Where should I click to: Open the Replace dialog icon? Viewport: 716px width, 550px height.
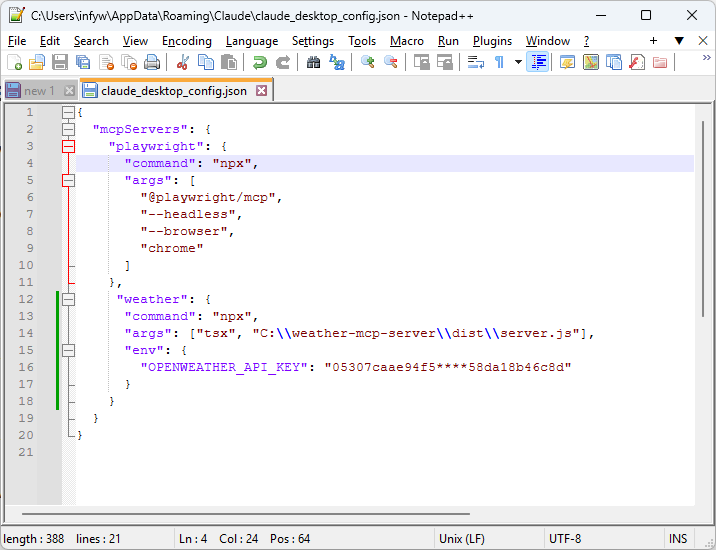(x=337, y=62)
